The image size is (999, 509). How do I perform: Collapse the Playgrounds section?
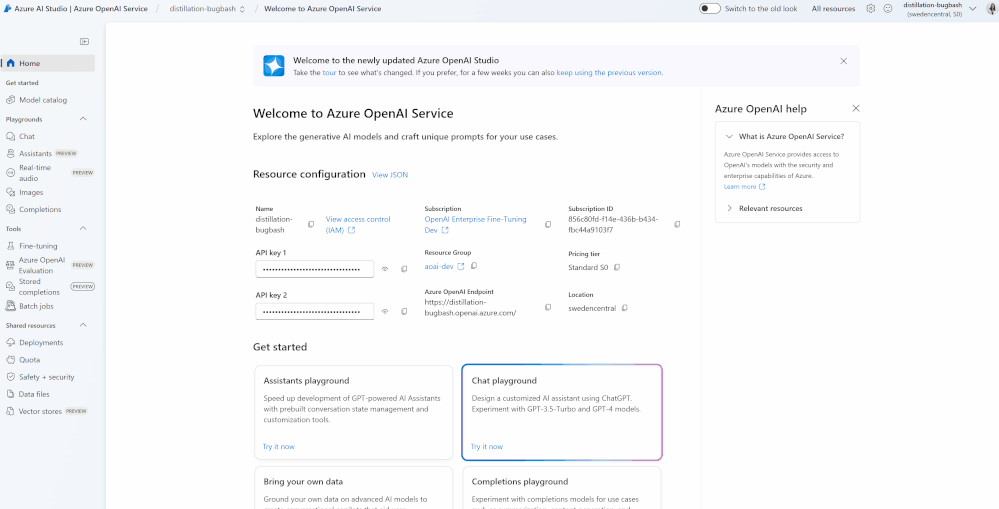83,119
